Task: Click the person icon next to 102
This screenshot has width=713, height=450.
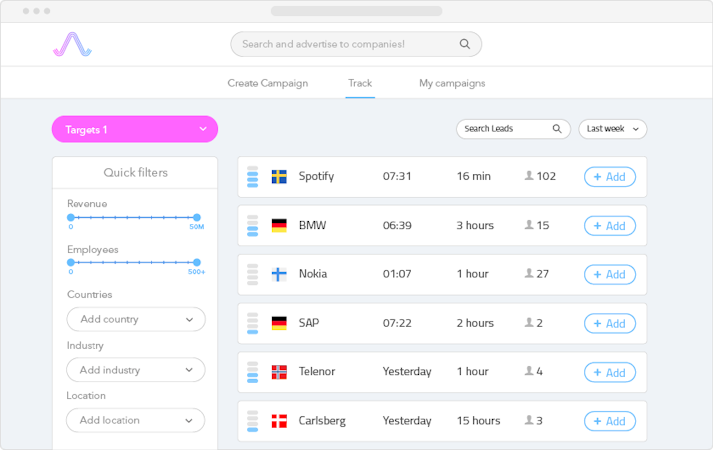Action: 529,175
